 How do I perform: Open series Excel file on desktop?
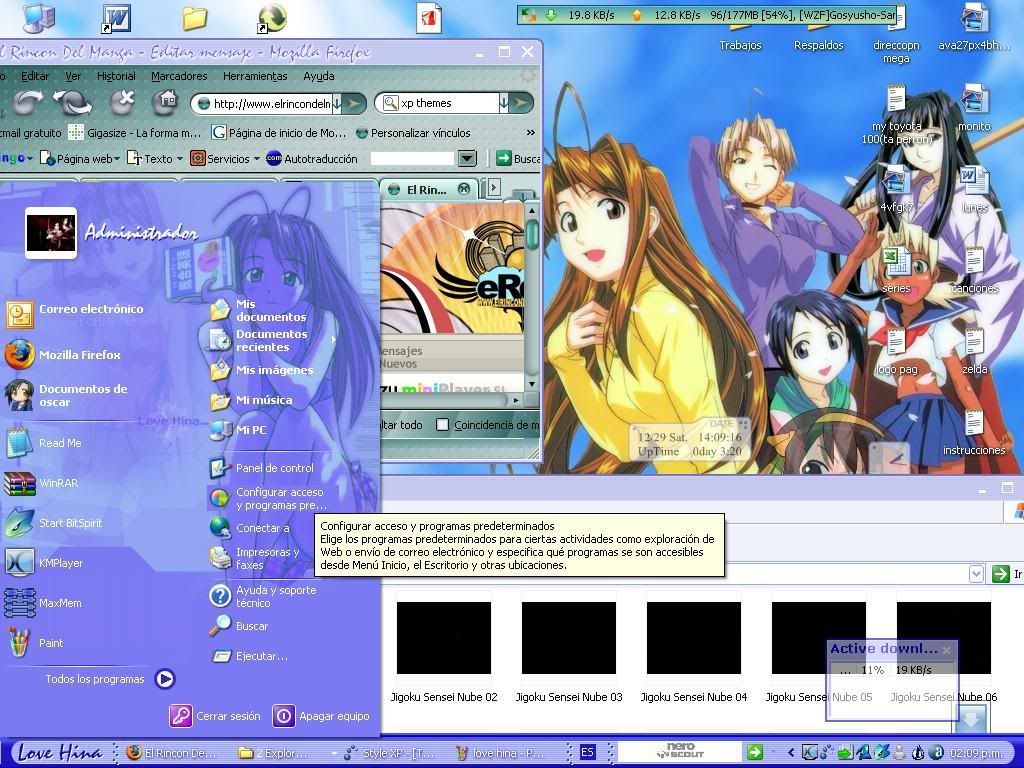tap(896, 269)
